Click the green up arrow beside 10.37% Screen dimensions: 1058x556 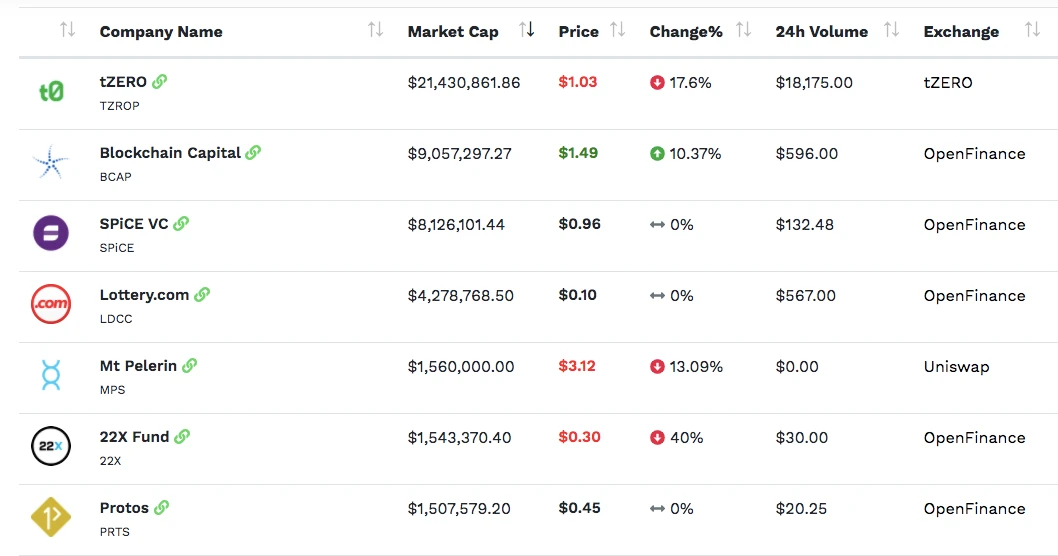tap(657, 153)
